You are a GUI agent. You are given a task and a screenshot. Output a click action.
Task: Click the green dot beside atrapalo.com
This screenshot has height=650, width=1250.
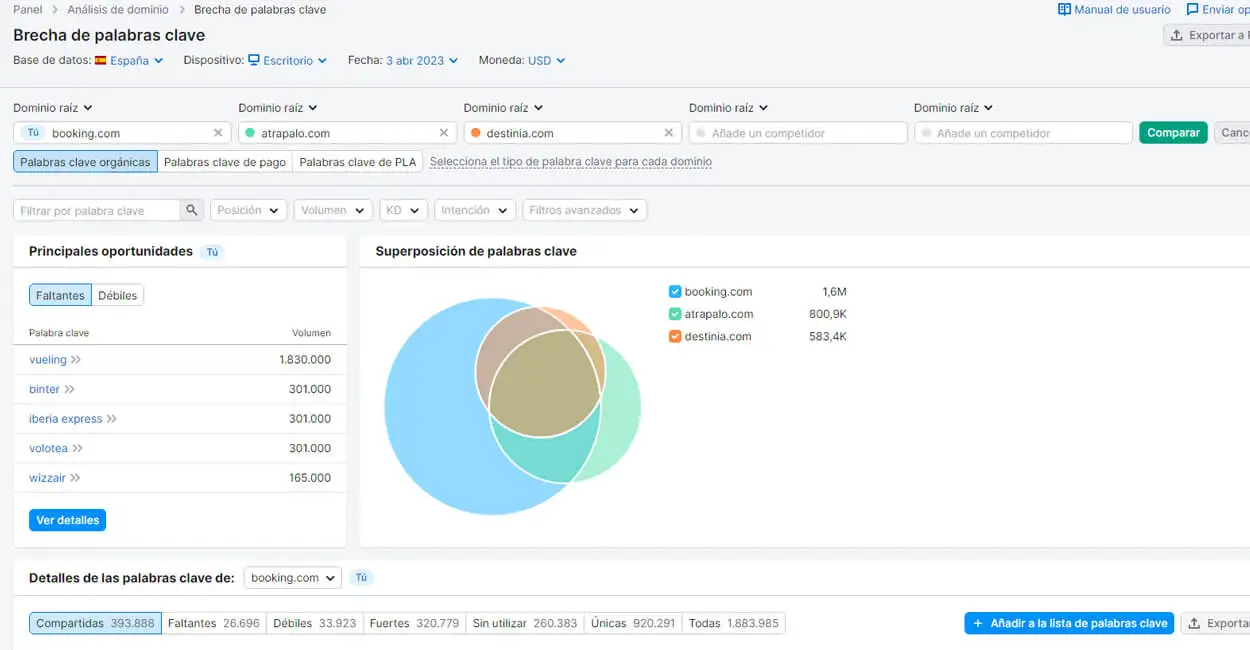click(x=250, y=133)
